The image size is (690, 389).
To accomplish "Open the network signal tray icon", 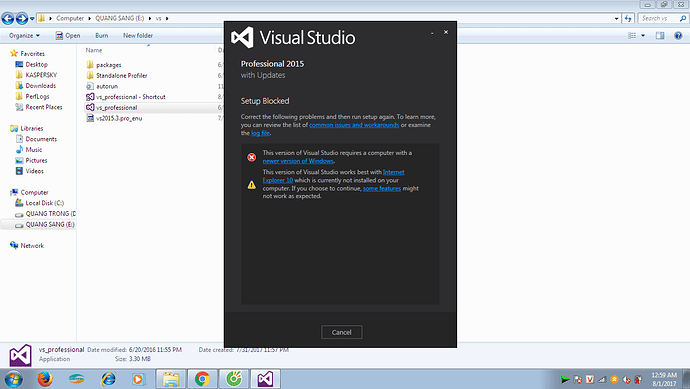I will tap(602, 379).
